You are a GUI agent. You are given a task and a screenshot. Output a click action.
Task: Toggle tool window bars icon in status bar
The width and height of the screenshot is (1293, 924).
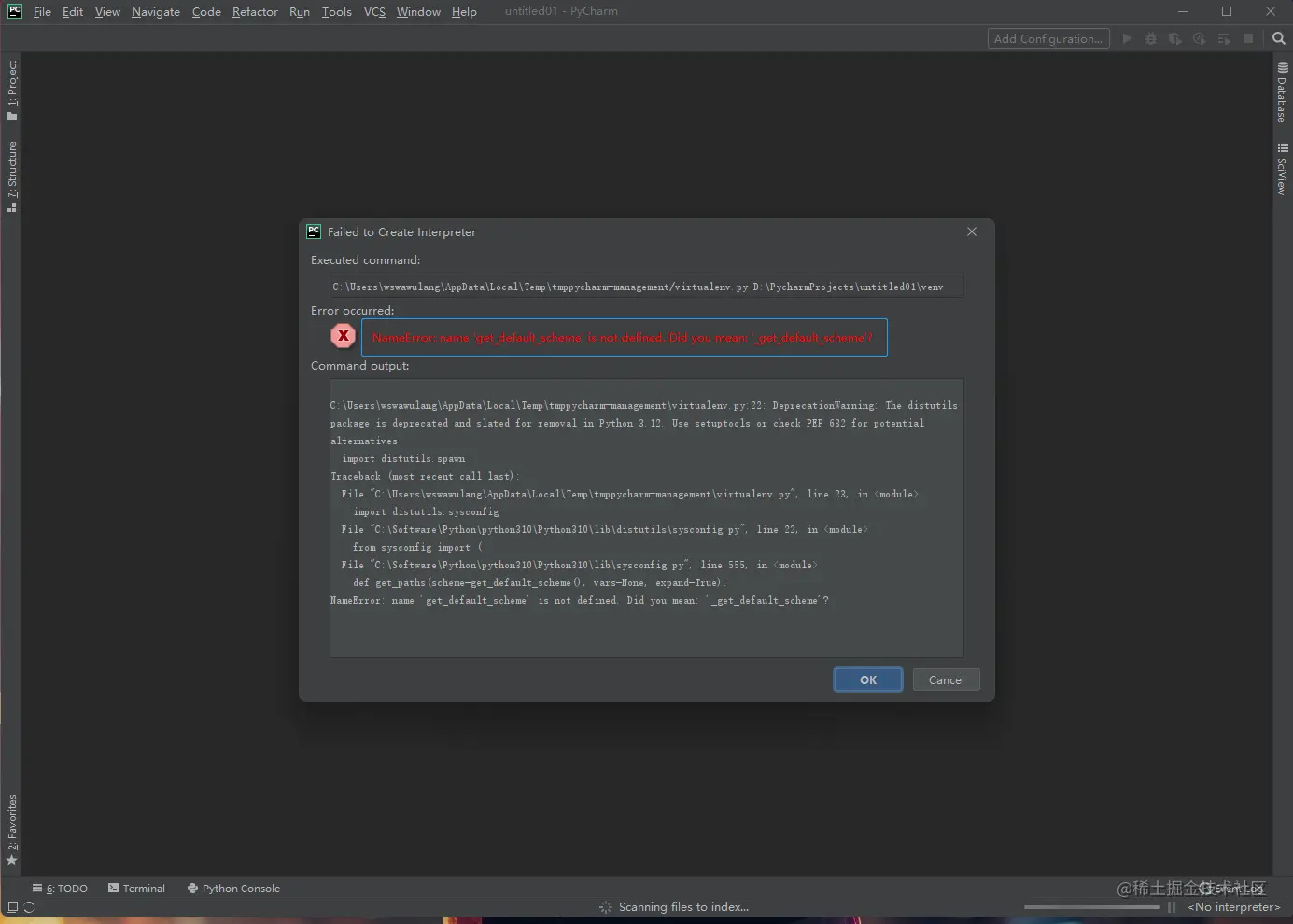[x=12, y=907]
